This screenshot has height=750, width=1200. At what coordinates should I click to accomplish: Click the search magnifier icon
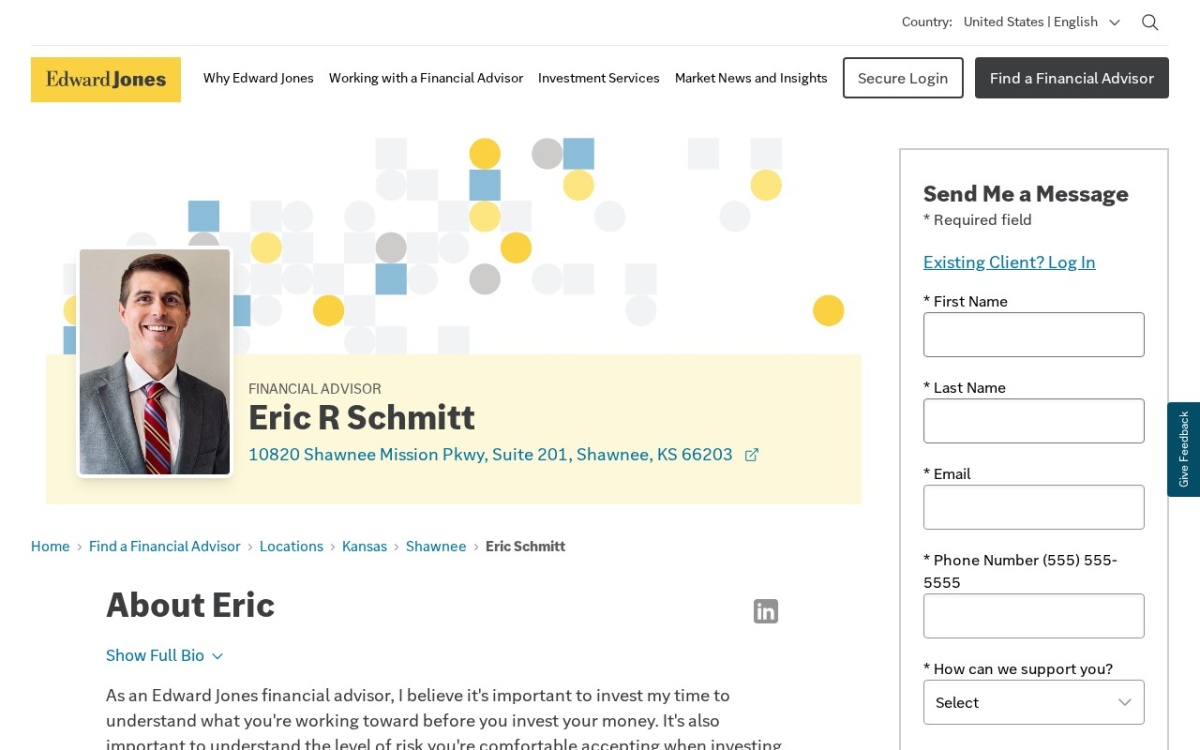(x=1150, y=22)
